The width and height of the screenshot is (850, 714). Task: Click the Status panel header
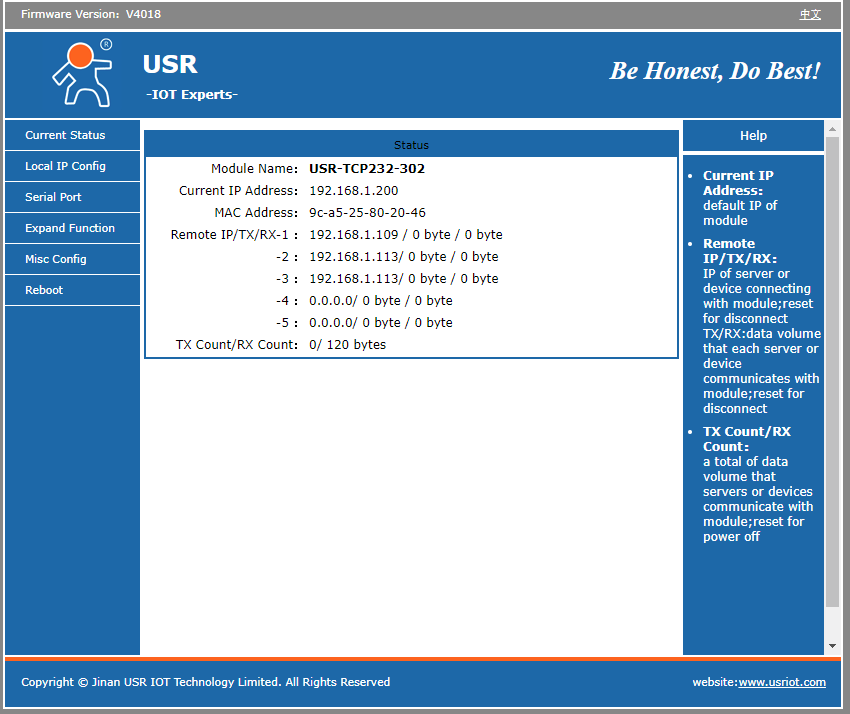click(x=411, y=145)
